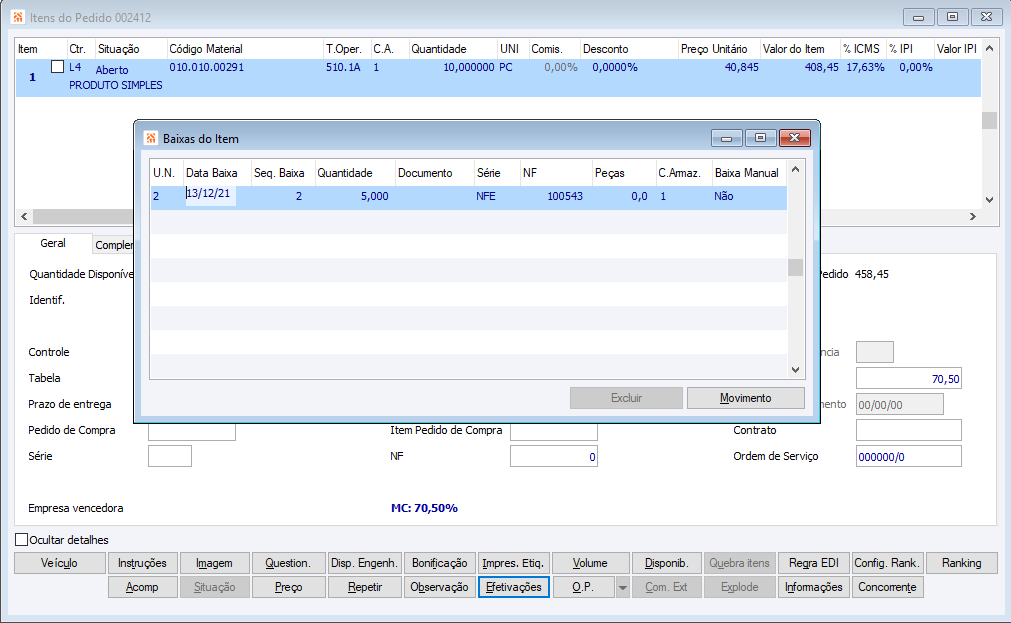Click the Contrato input field
Image resolution: width=1011 pixels, height=623 pixels.
[908, 430]
